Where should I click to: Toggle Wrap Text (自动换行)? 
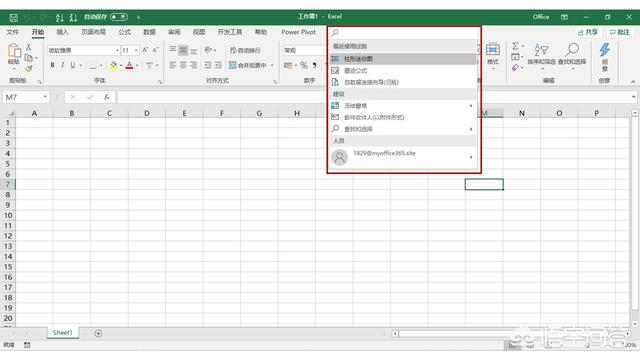[x=245, y=50]
